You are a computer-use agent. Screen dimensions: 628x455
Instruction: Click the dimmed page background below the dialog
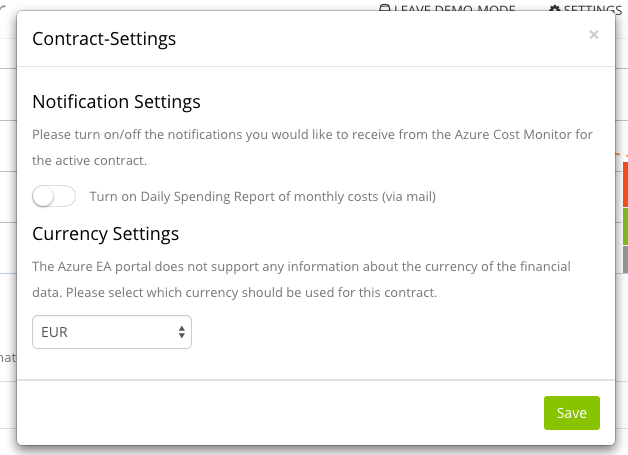pos(300,450)
